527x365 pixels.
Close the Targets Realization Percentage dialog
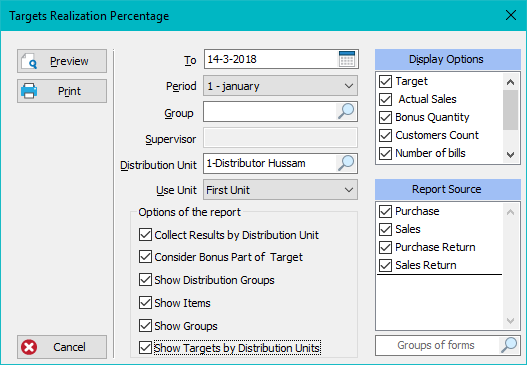[511, 15]
